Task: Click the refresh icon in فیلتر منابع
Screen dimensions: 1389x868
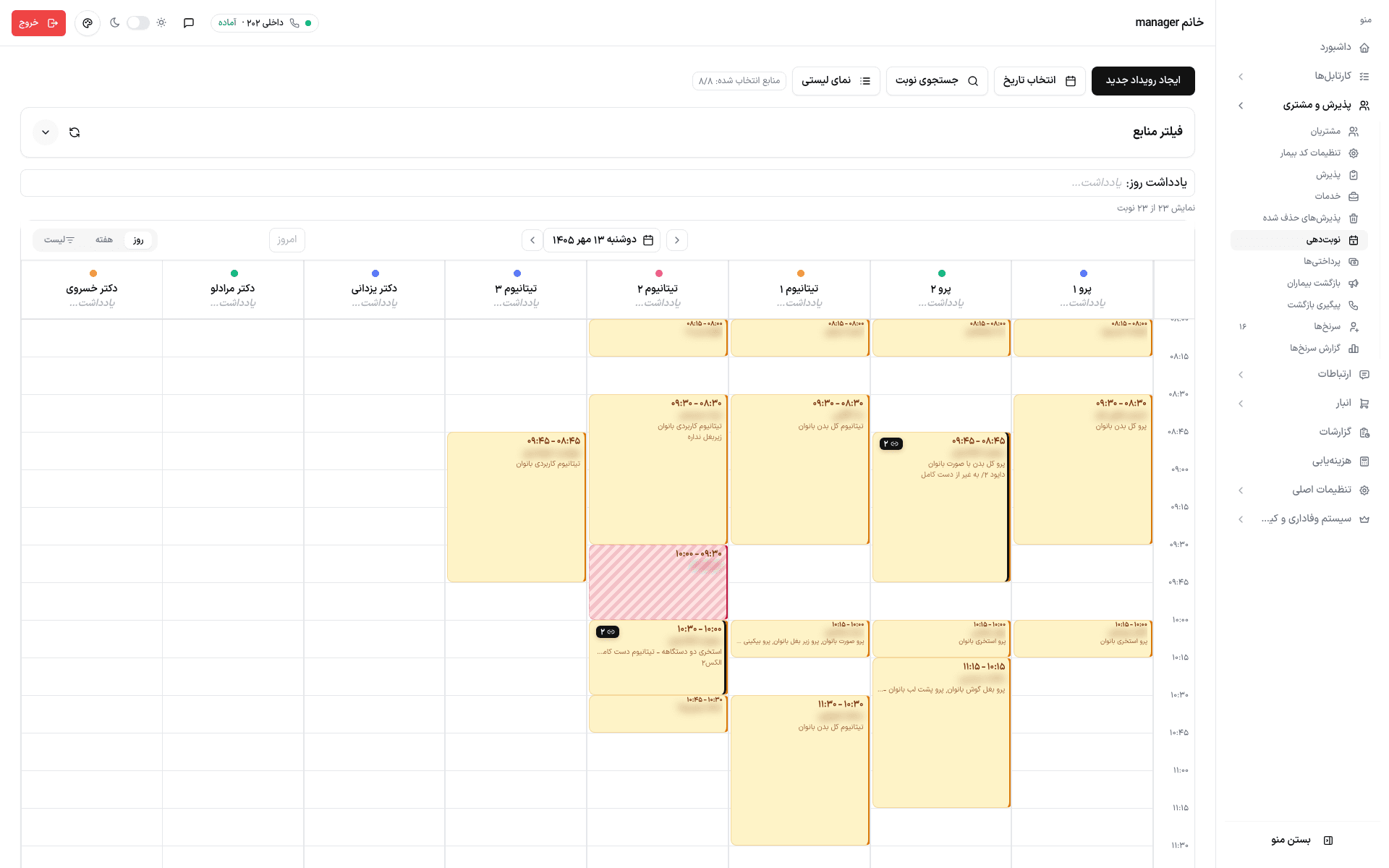Action: (x=75, y=132)
